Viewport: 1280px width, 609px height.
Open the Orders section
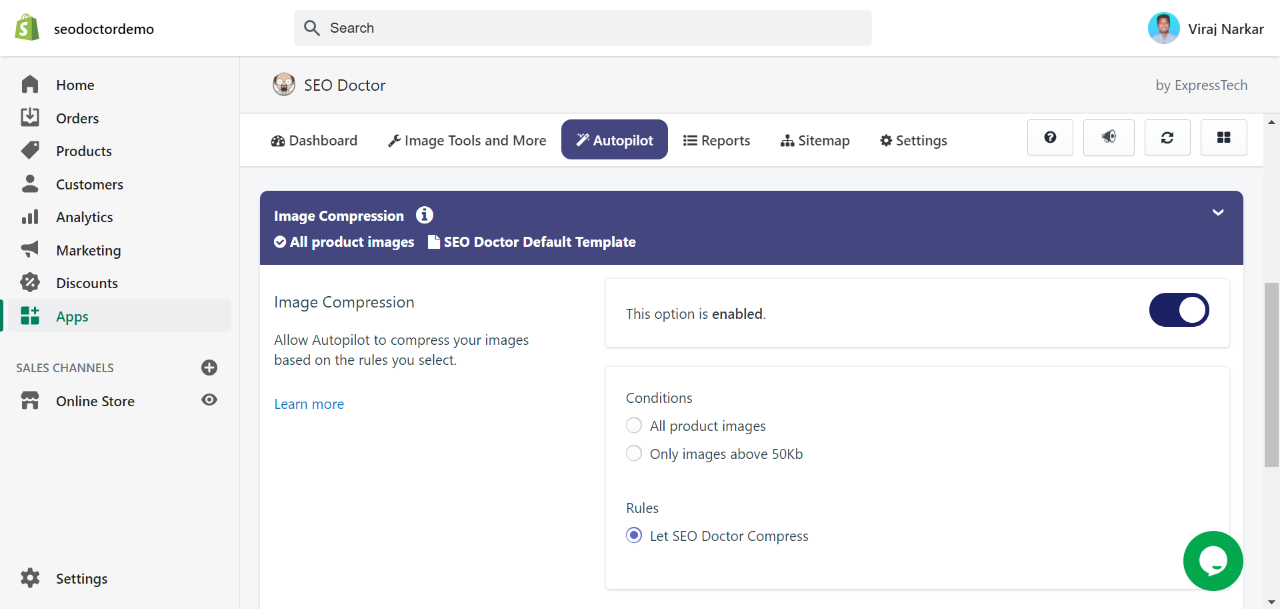(77, 118)
